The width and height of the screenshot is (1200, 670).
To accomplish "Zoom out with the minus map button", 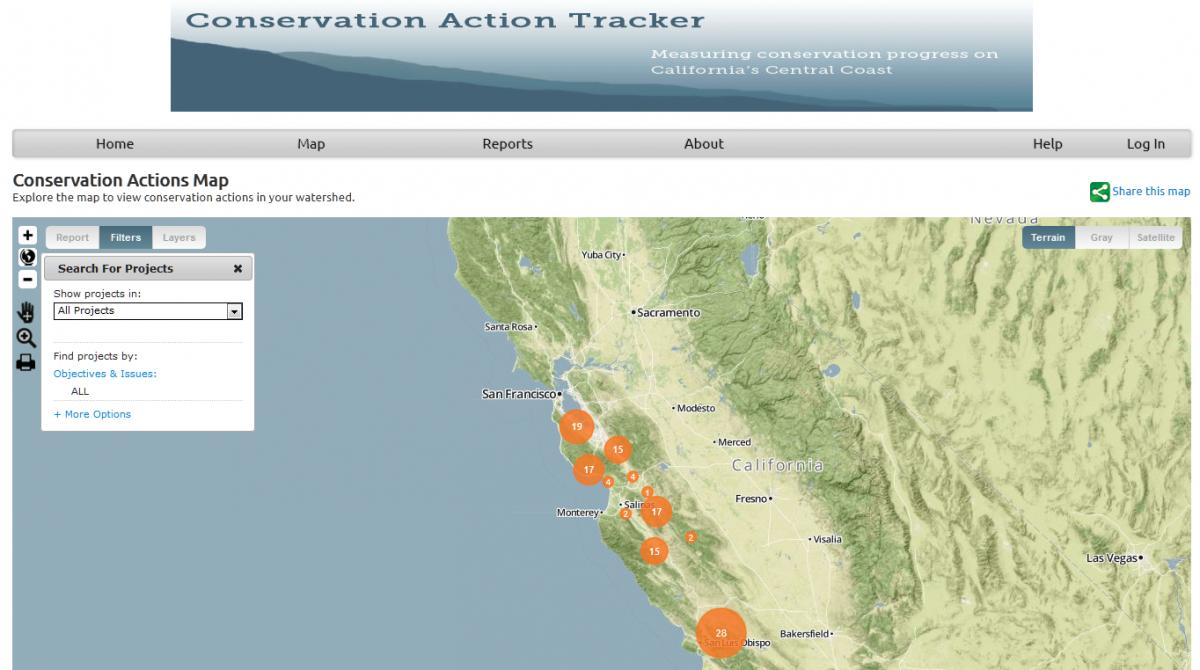I will coord(27,279).
